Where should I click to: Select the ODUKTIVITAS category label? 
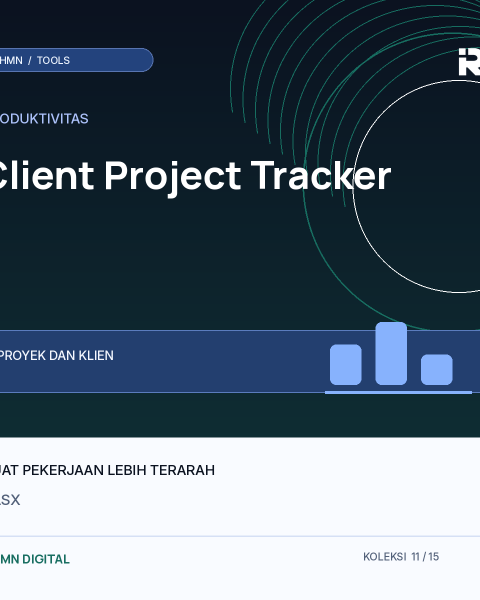point(44,119)
